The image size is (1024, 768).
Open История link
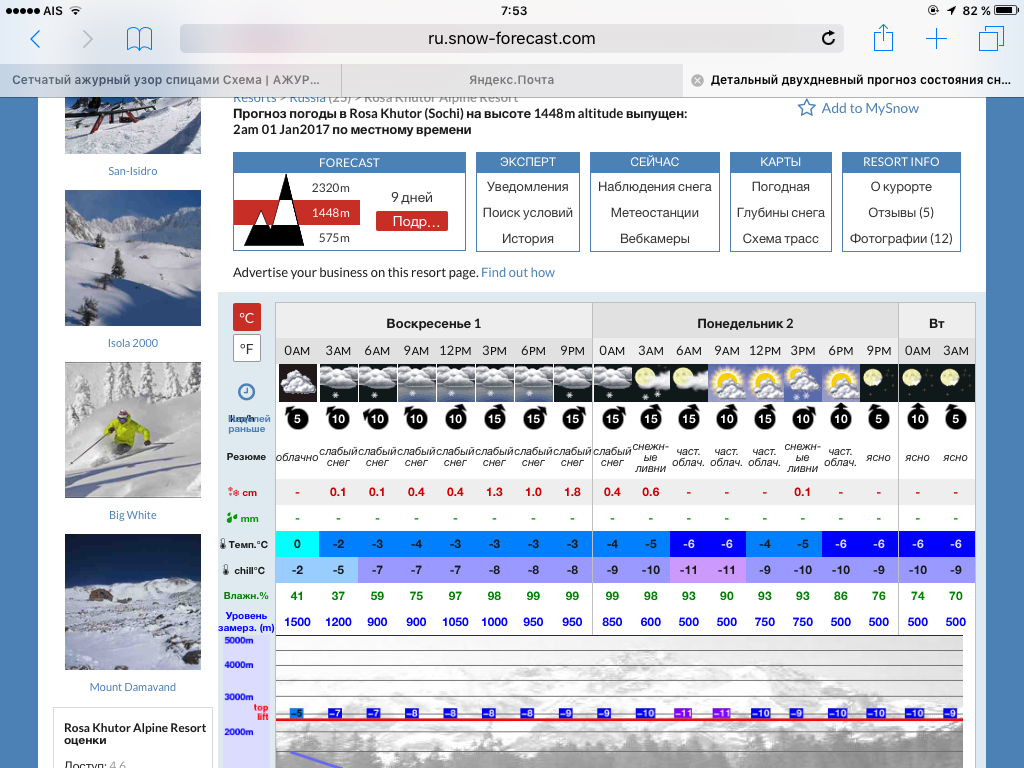coord(528,239)
